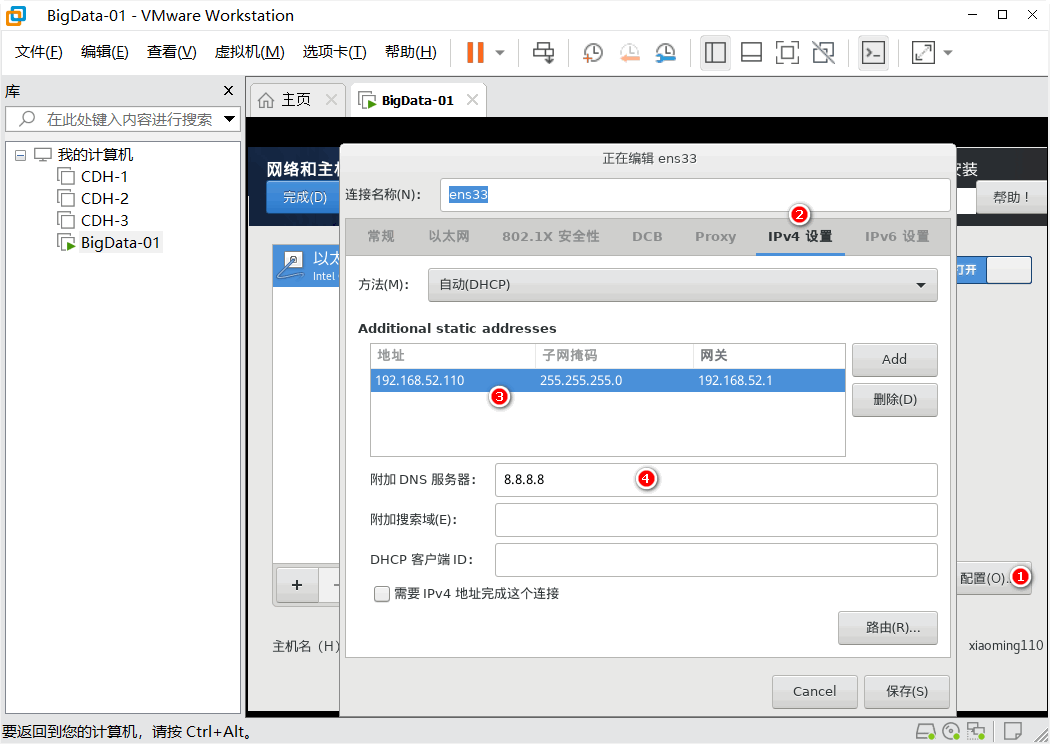Toggle the console view terminal icon
The image size is (1050, 744).
click(873, 52)
